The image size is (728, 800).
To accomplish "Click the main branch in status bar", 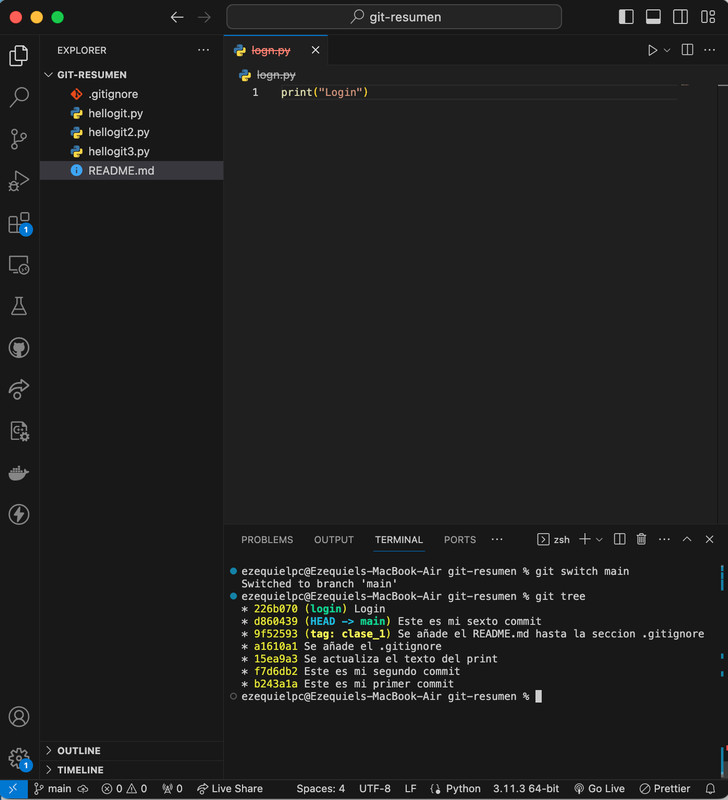I will pyautogui.click(x=53, y=789).
